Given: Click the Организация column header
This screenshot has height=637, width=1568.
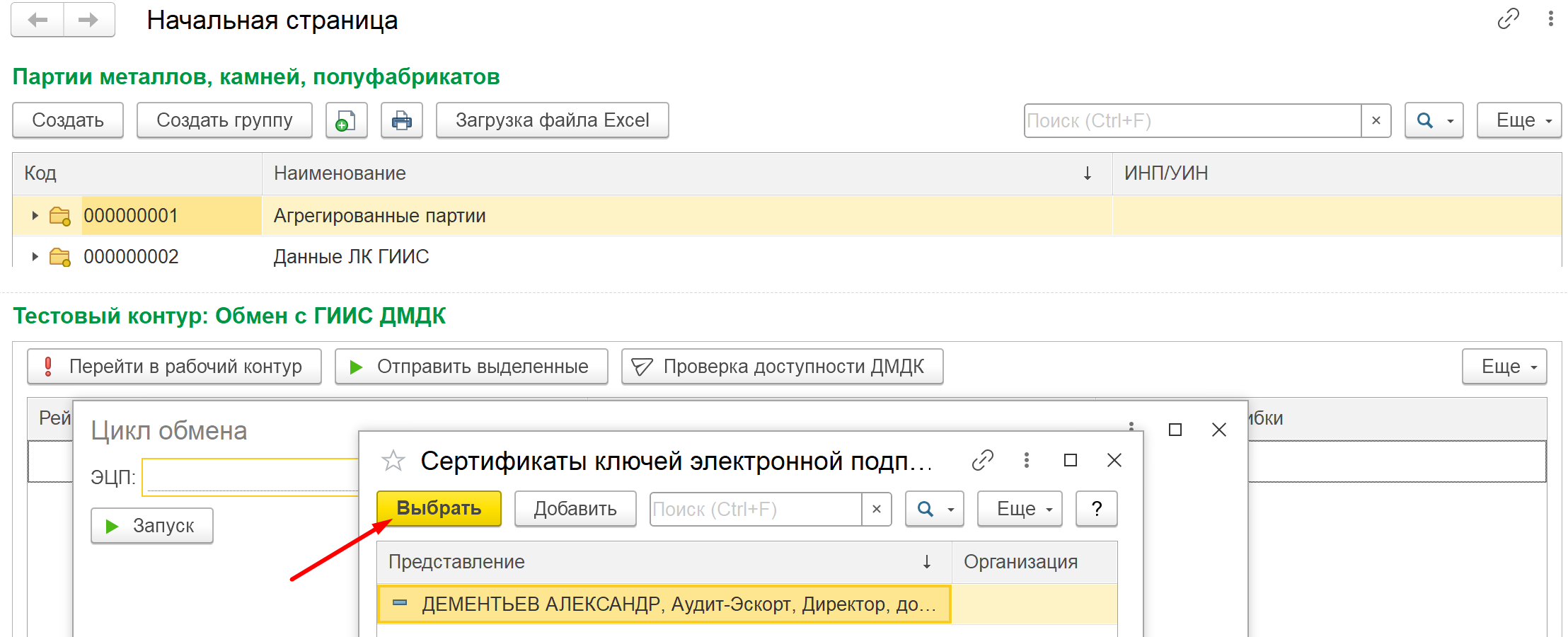Looking at the screenshot, I should [1034, 562].
